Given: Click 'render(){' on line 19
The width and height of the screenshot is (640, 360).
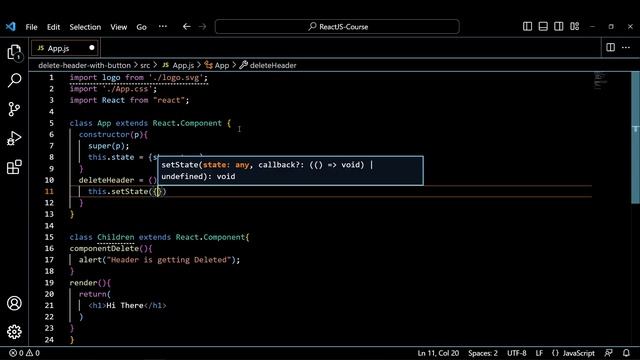Looking at the screenshot, I should pyautogui.click(x=90, y=282).
